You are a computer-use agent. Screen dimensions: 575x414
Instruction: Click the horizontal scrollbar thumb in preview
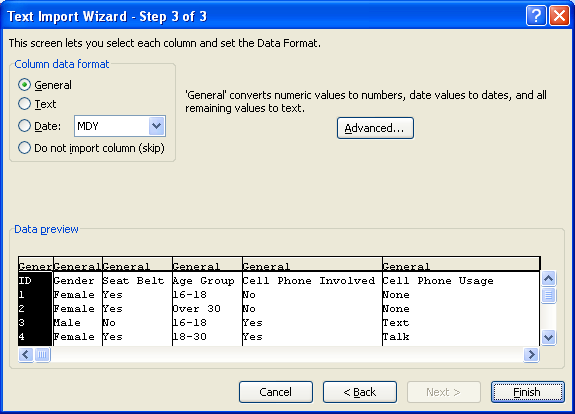point(43,355)
